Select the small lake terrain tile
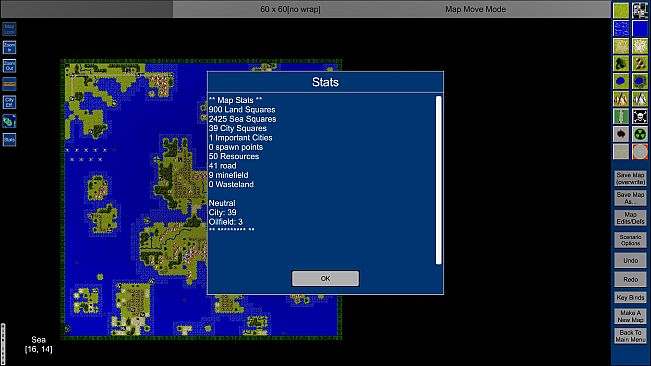 pos(621,81)
